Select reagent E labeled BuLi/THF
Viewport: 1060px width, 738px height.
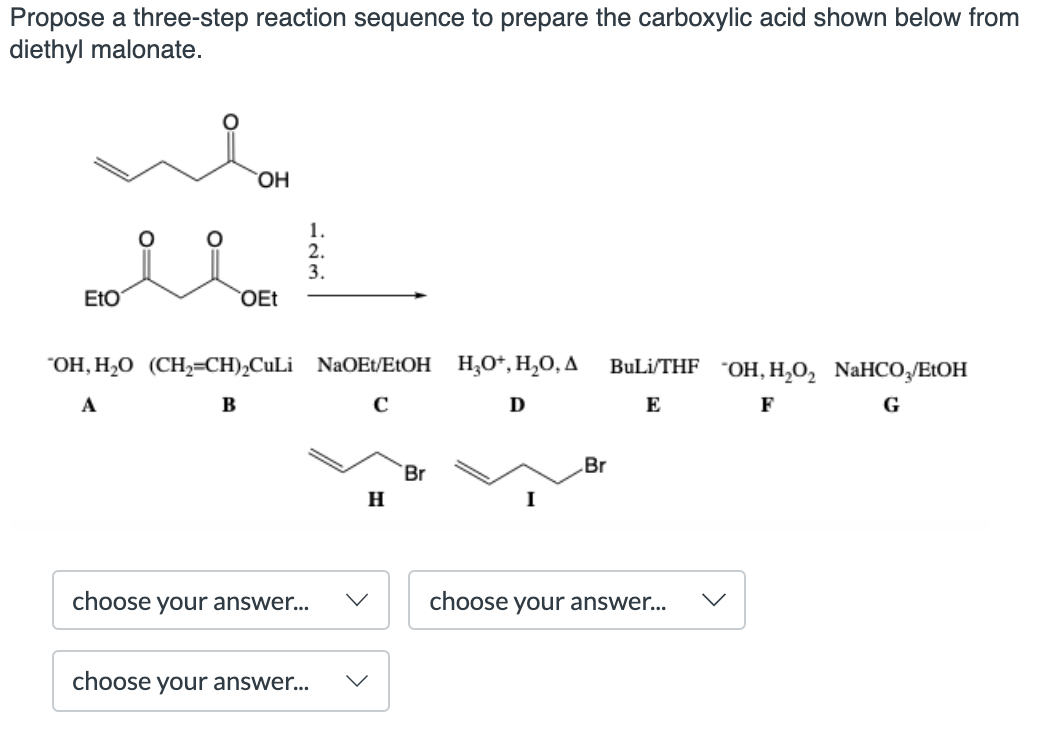pyautogui.click(x=652, y=367)
